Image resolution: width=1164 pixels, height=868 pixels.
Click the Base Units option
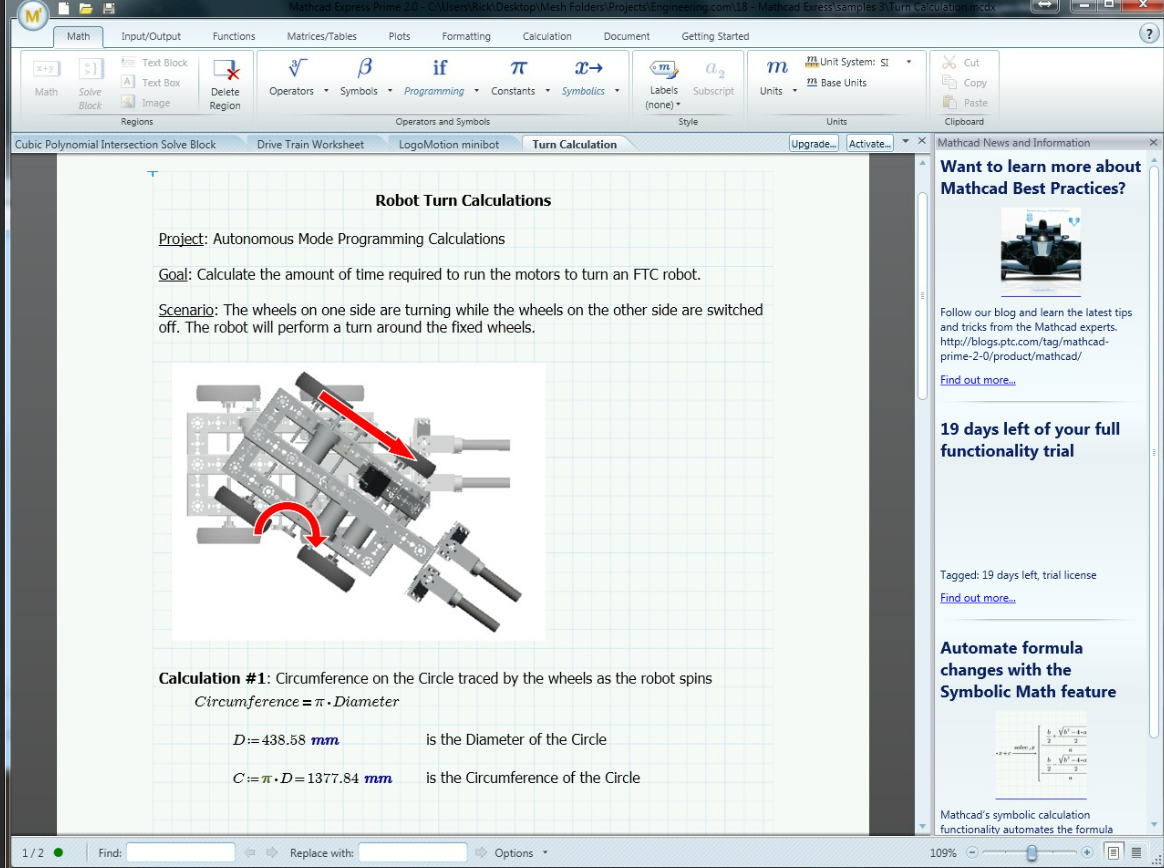[837, 82]
